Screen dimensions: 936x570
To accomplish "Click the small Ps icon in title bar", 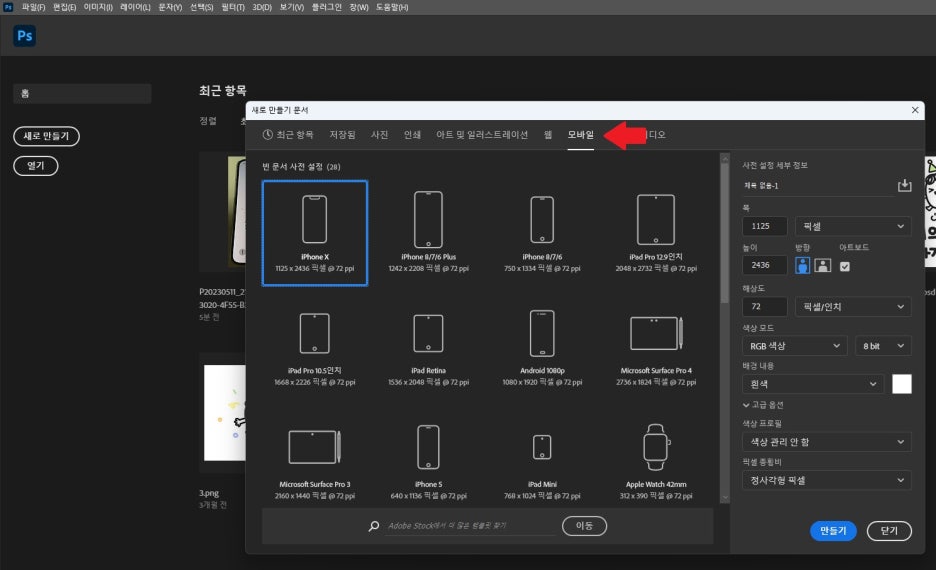I will click(8, 7).
